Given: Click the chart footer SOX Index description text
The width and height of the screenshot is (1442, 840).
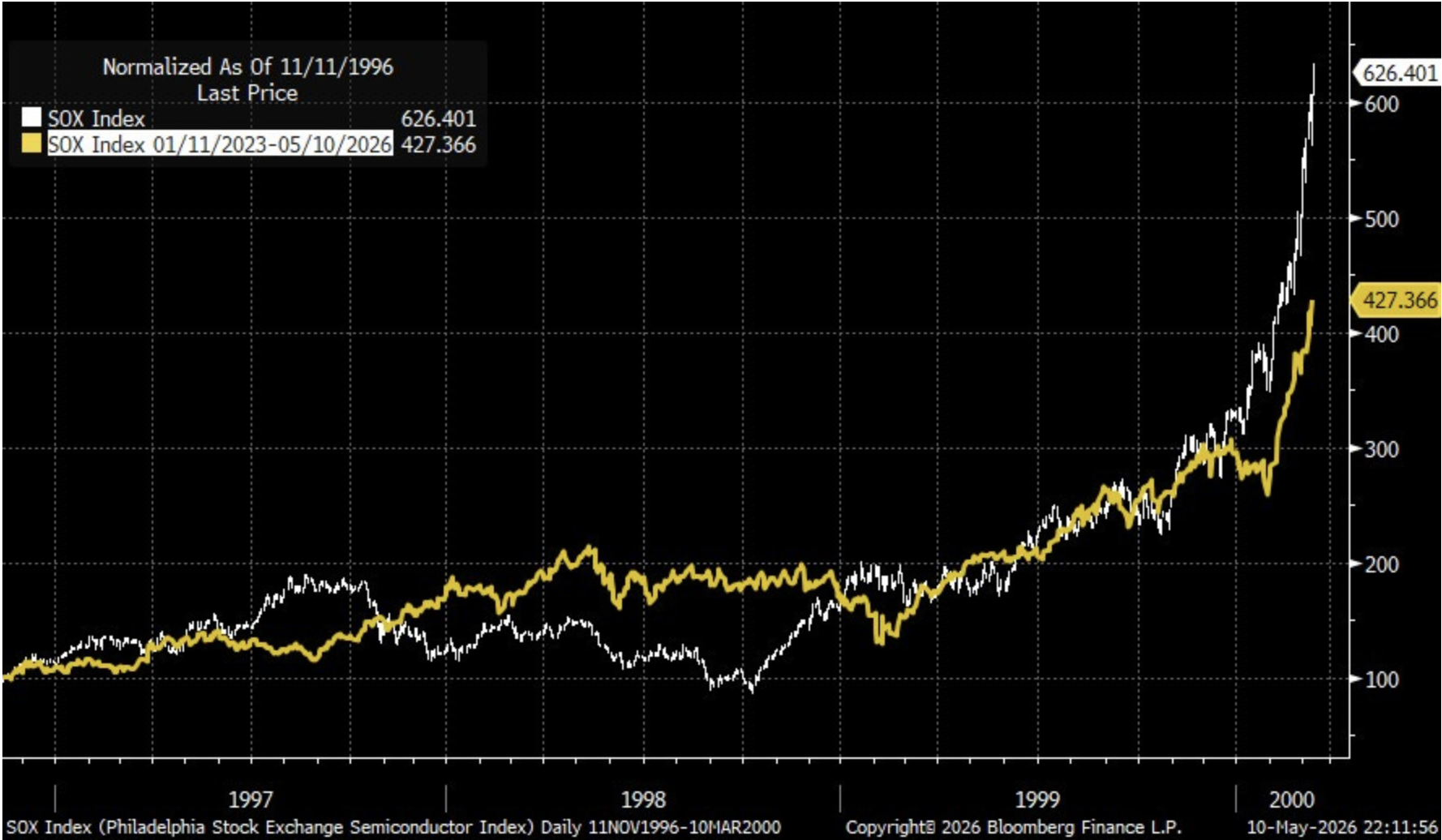Looking at the screenshot, I should tap(394, 827).
